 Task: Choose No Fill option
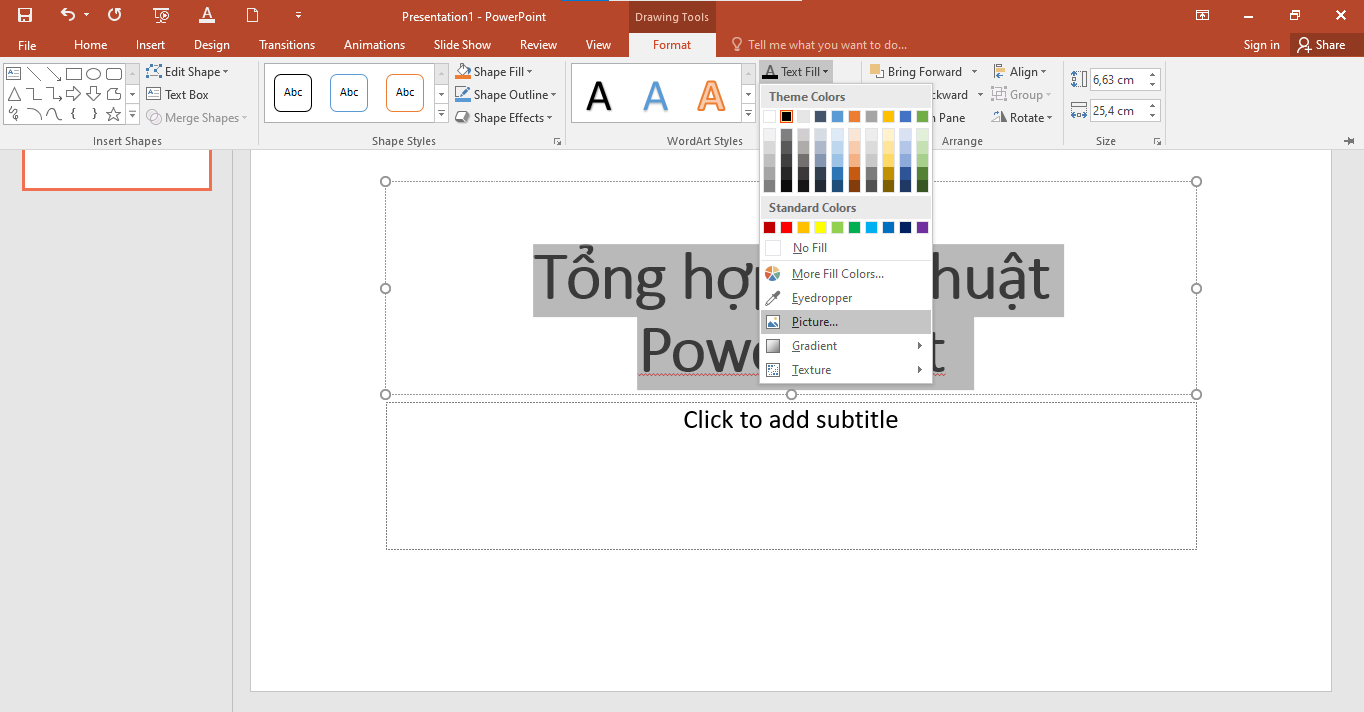point(846,248)
